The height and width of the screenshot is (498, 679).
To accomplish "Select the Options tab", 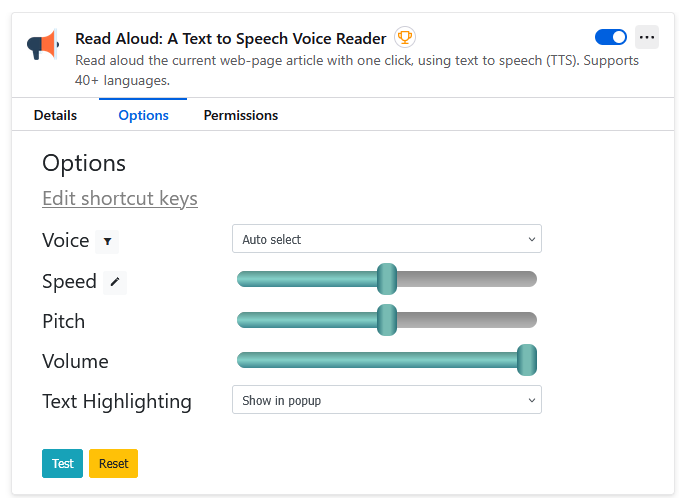I will (143, 115).
